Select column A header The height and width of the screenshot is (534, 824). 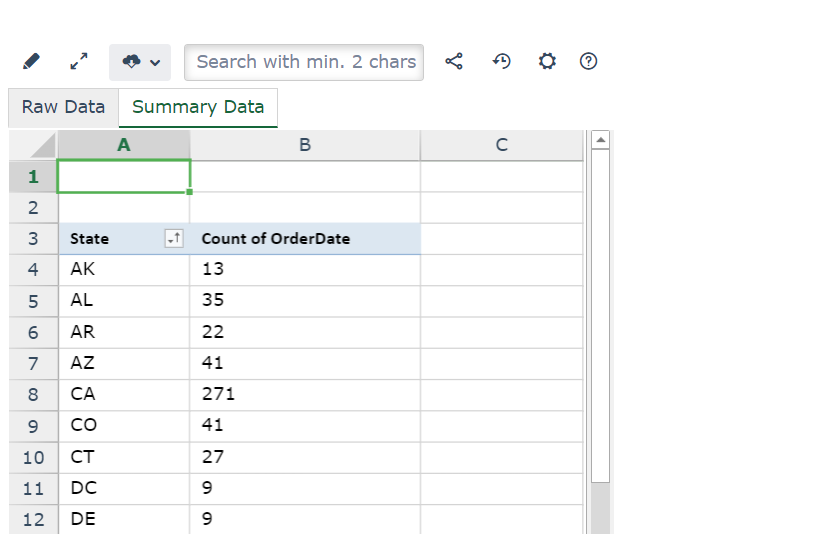coord(123,145)
